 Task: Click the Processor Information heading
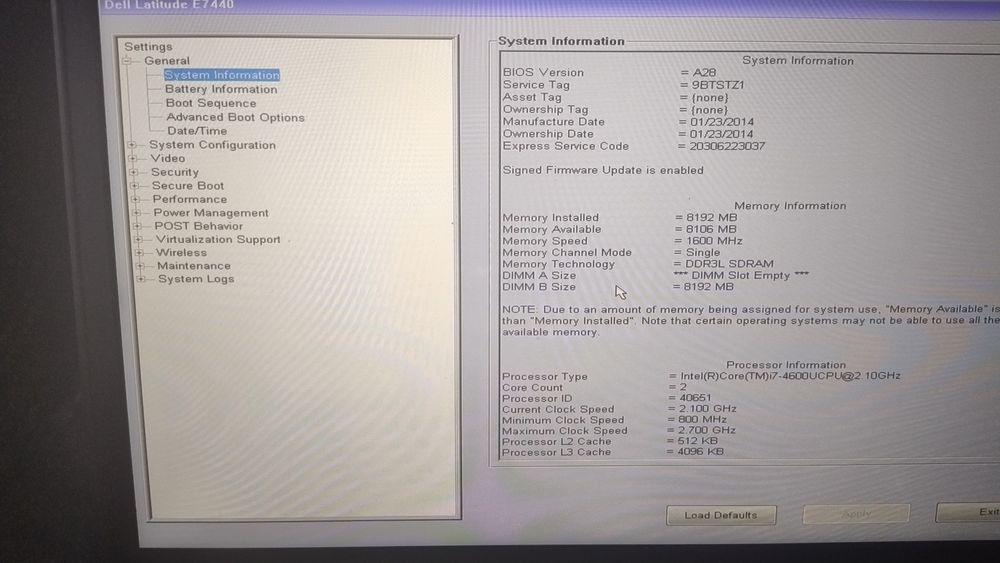pyautogui.click(x=786, y=365)
